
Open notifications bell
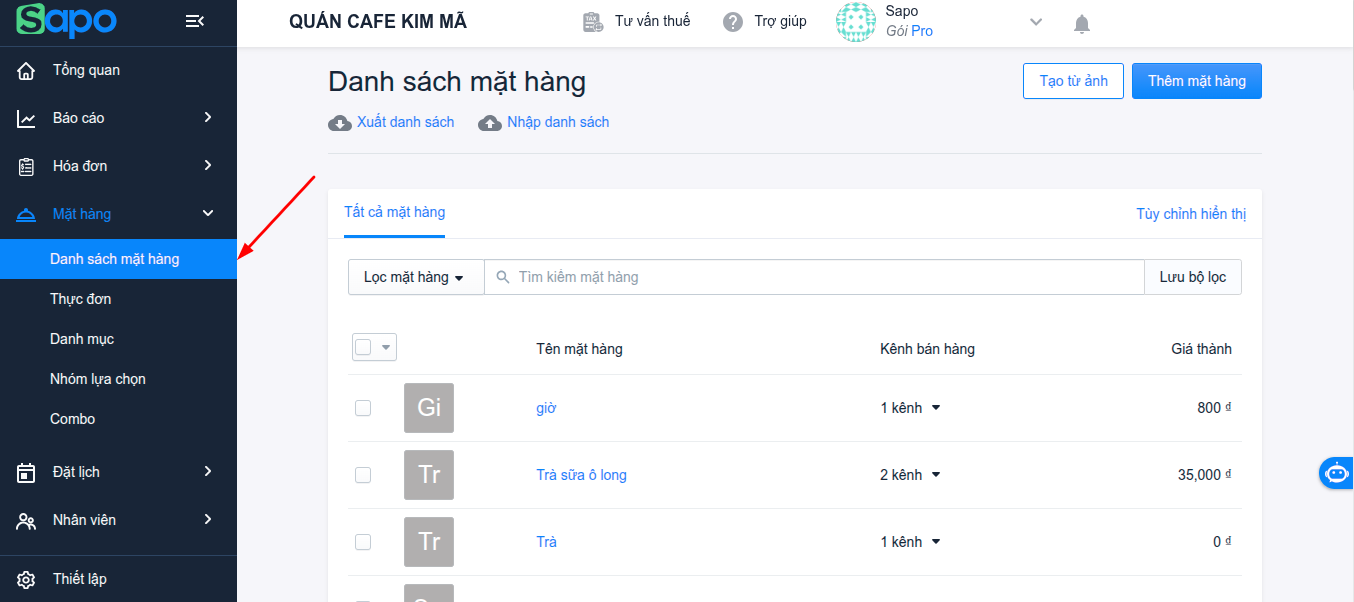pos(1082,23)
